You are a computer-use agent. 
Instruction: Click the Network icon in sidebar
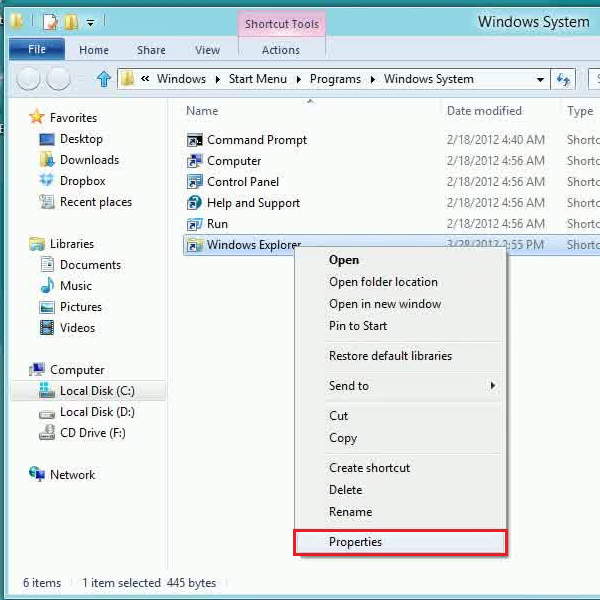pos(37,474)
